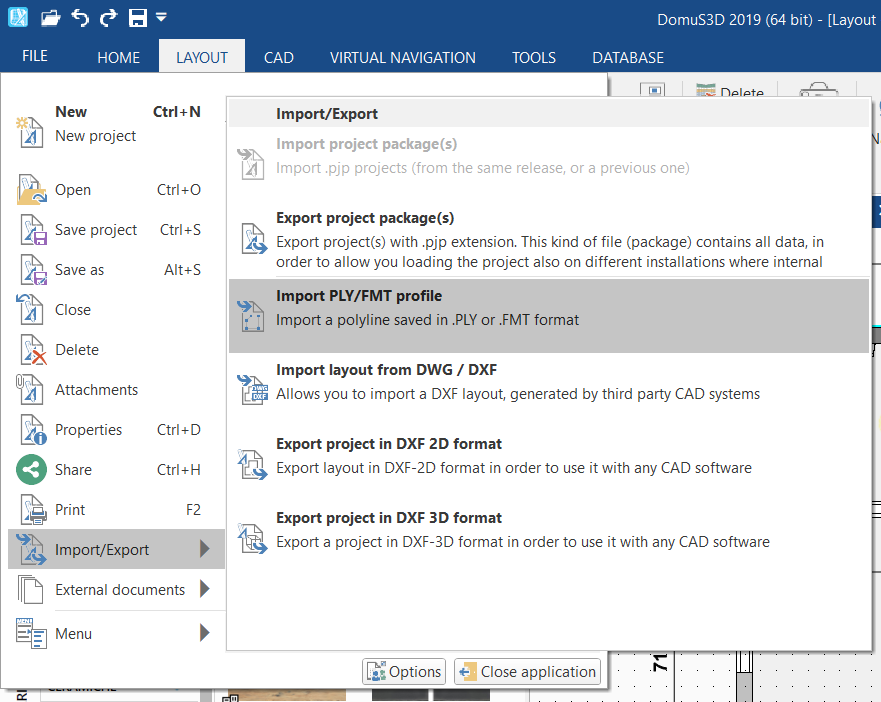
Task: Switch to the CAD tab
Action: pyautogui.click(x=279, y=57)
